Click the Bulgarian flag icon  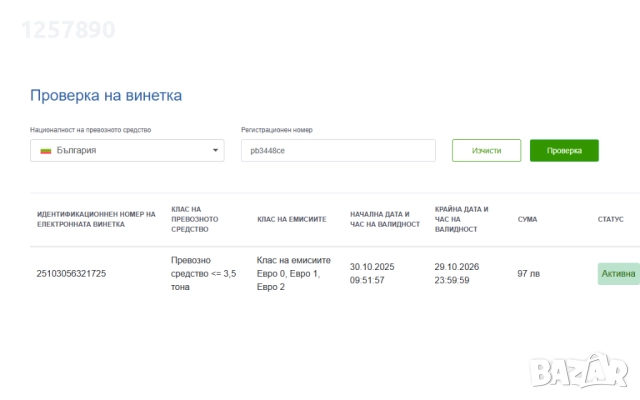[45, 151]
